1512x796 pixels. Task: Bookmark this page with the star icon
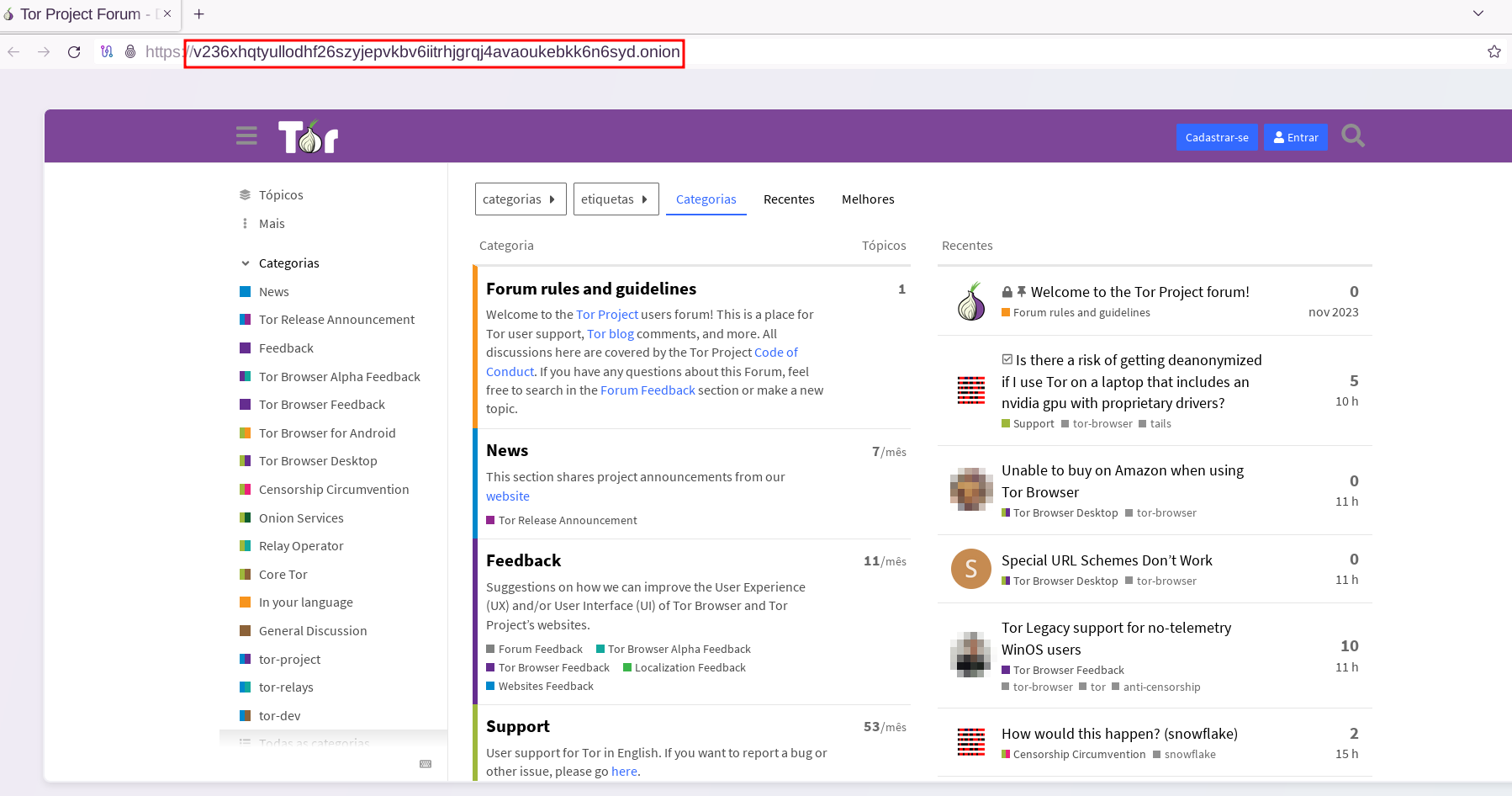point(1493,52)
